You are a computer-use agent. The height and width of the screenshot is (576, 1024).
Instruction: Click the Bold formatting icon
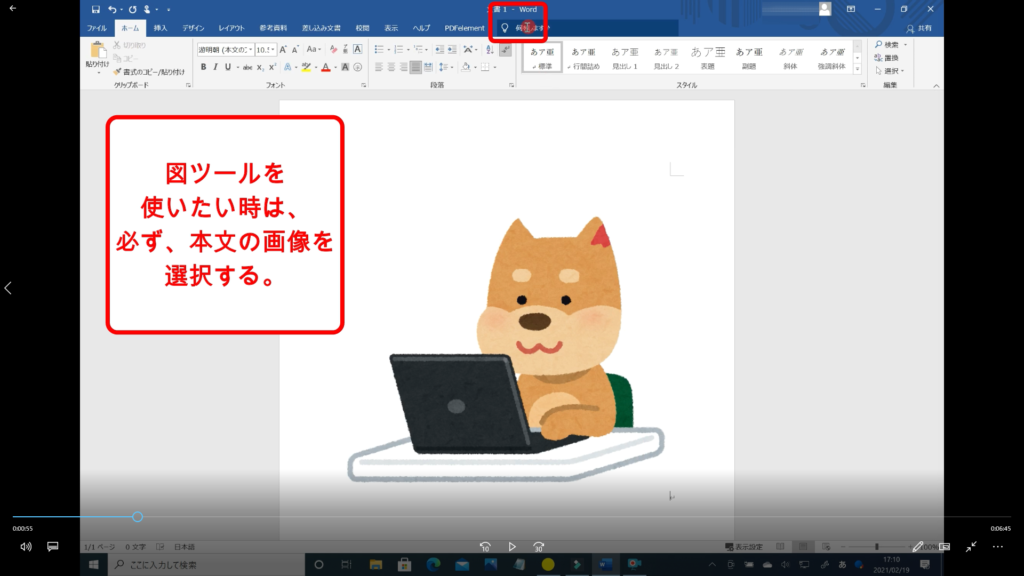point(203,67)
